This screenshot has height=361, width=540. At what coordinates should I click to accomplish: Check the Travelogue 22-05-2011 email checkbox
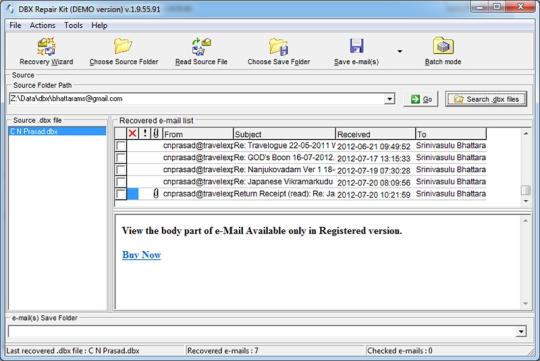coord(121,146)
